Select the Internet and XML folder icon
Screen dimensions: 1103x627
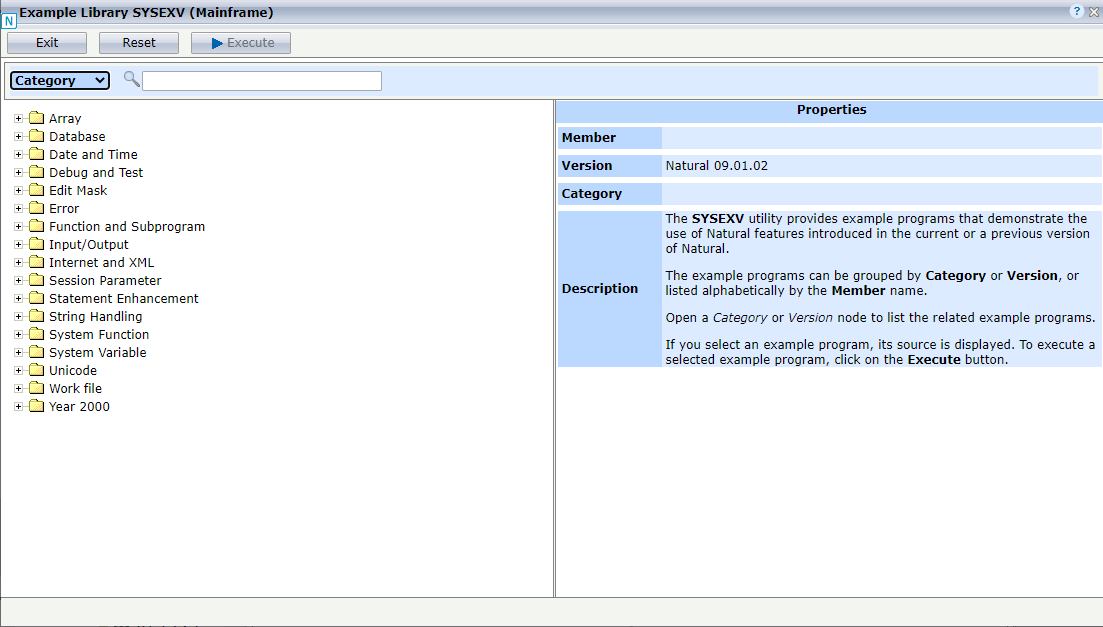click(x=36, y=262)
